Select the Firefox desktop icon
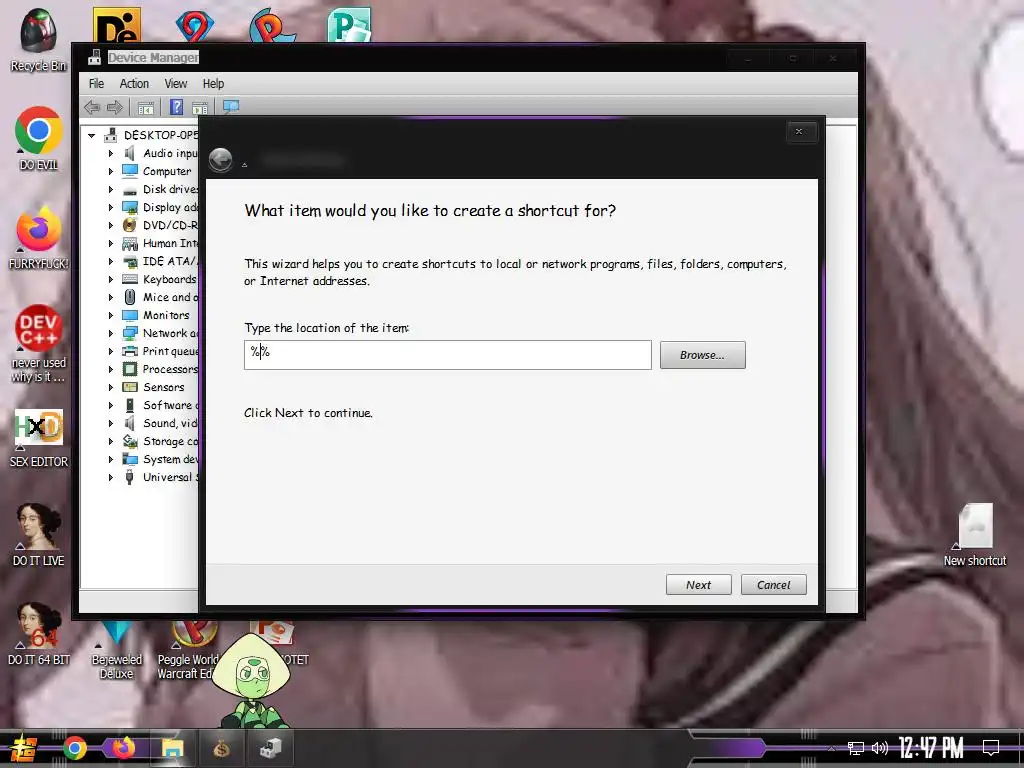Screen dimensions: 1024x768 (x=39, y=238)
